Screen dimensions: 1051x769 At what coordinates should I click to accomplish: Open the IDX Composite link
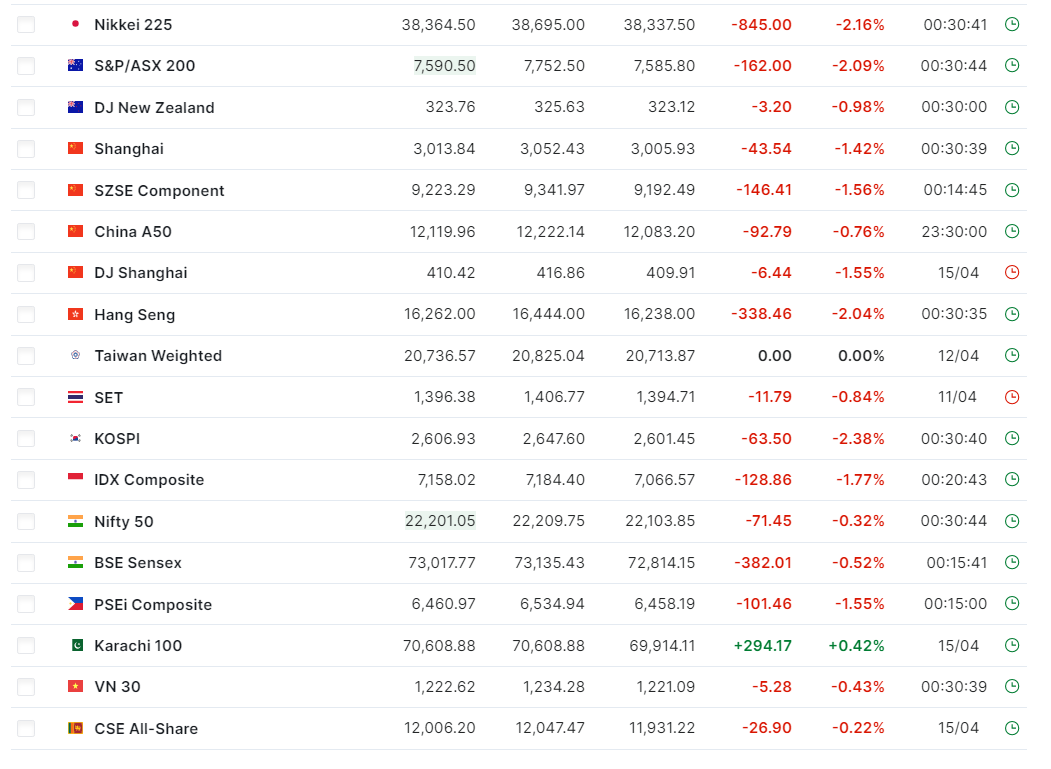[149, 480]
